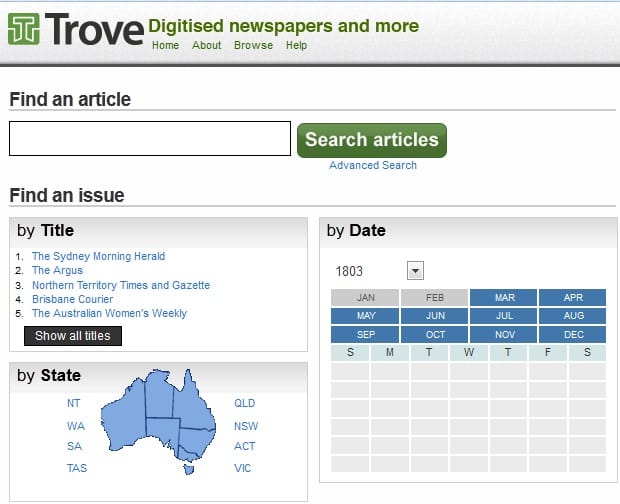Open Brisbane Courier title link
The height and width of the screenshot is (504, 620).
pyautogui.click(x=72, y=299)
